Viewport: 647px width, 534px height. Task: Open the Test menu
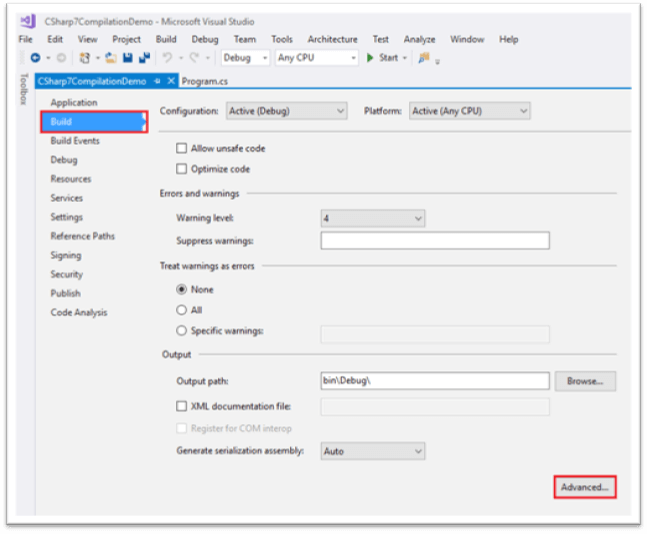coord(380,39)
